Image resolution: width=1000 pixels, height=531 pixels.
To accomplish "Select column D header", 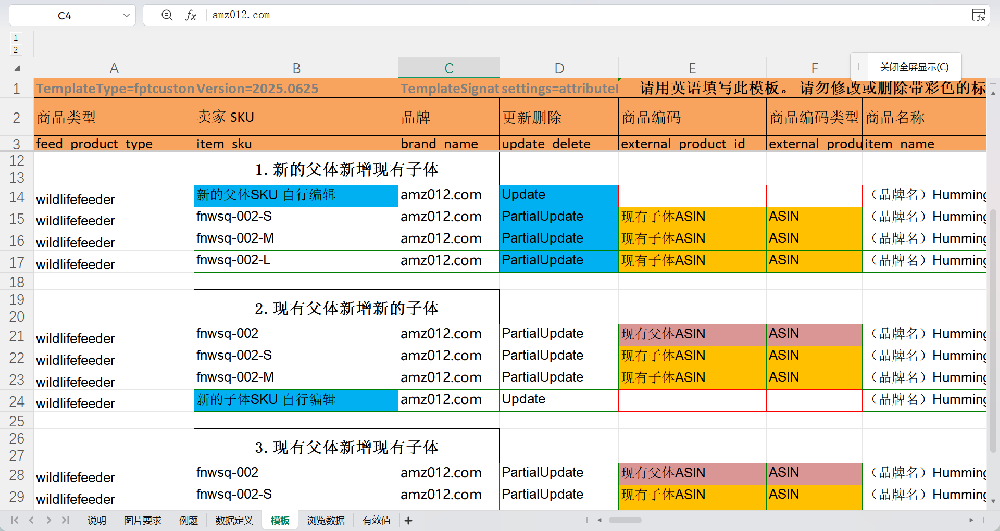I will 558,68.
